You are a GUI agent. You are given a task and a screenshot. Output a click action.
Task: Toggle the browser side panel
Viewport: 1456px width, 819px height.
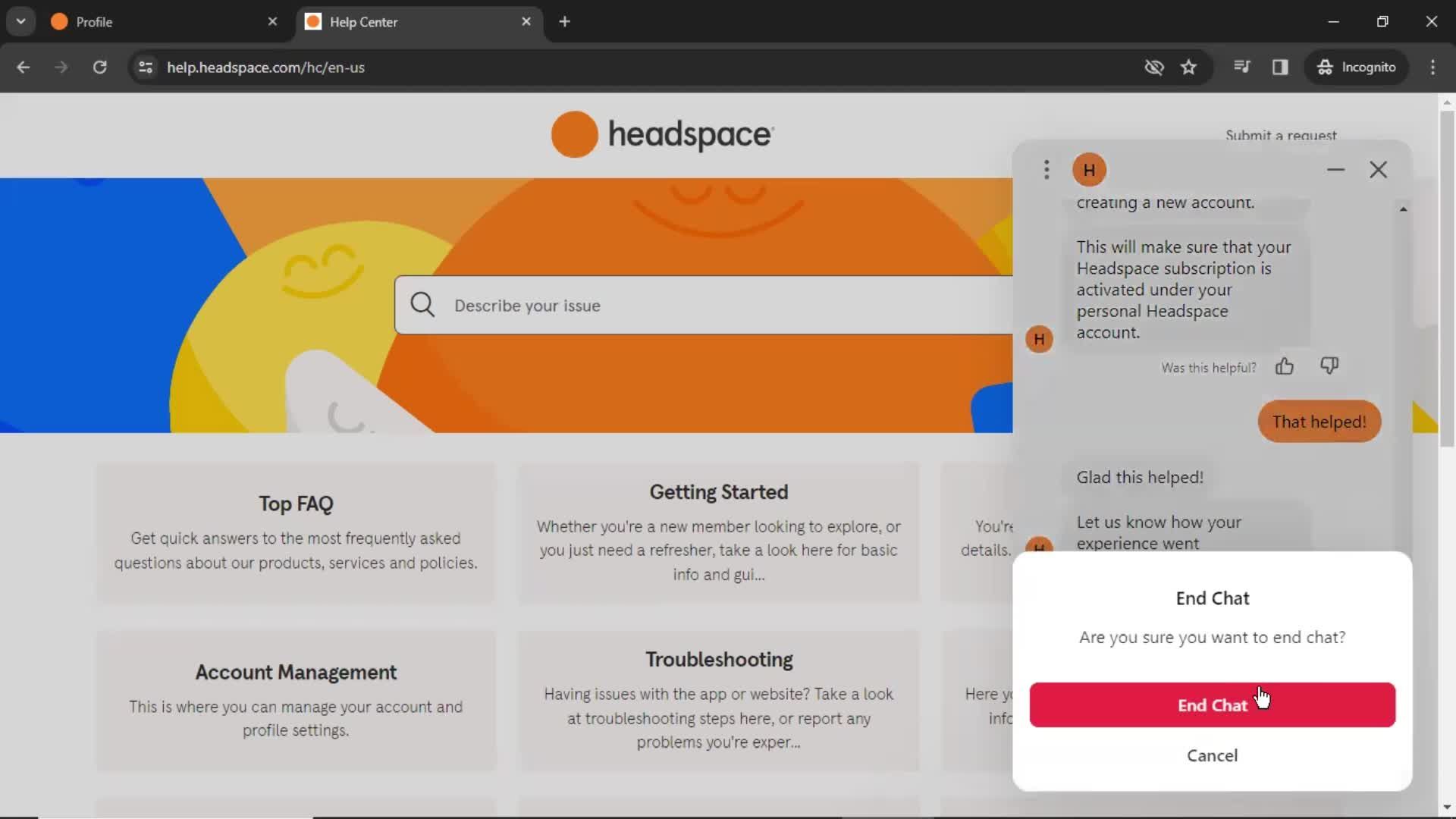point(1280,67)
